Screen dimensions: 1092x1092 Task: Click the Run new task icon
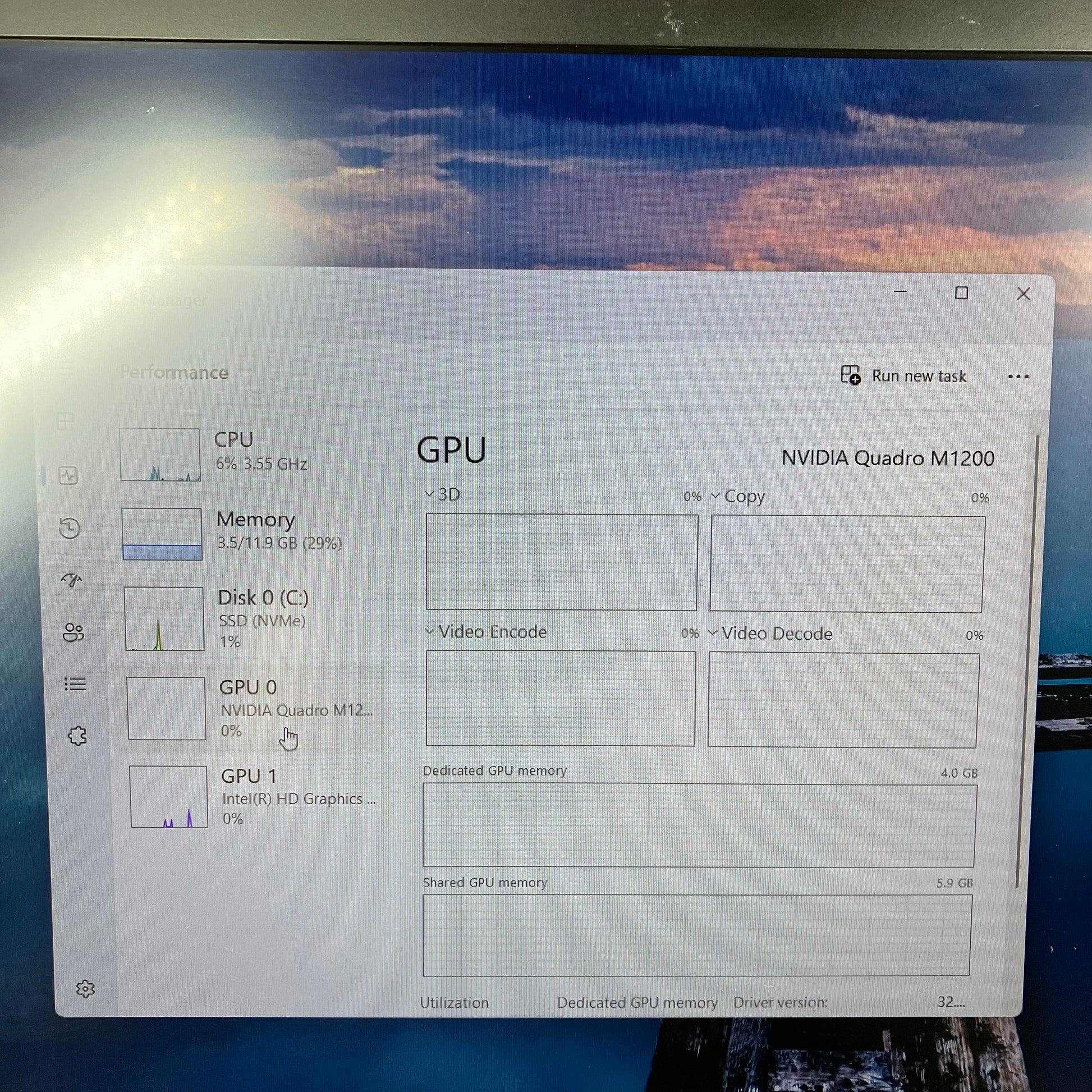(x=850, y=375)
